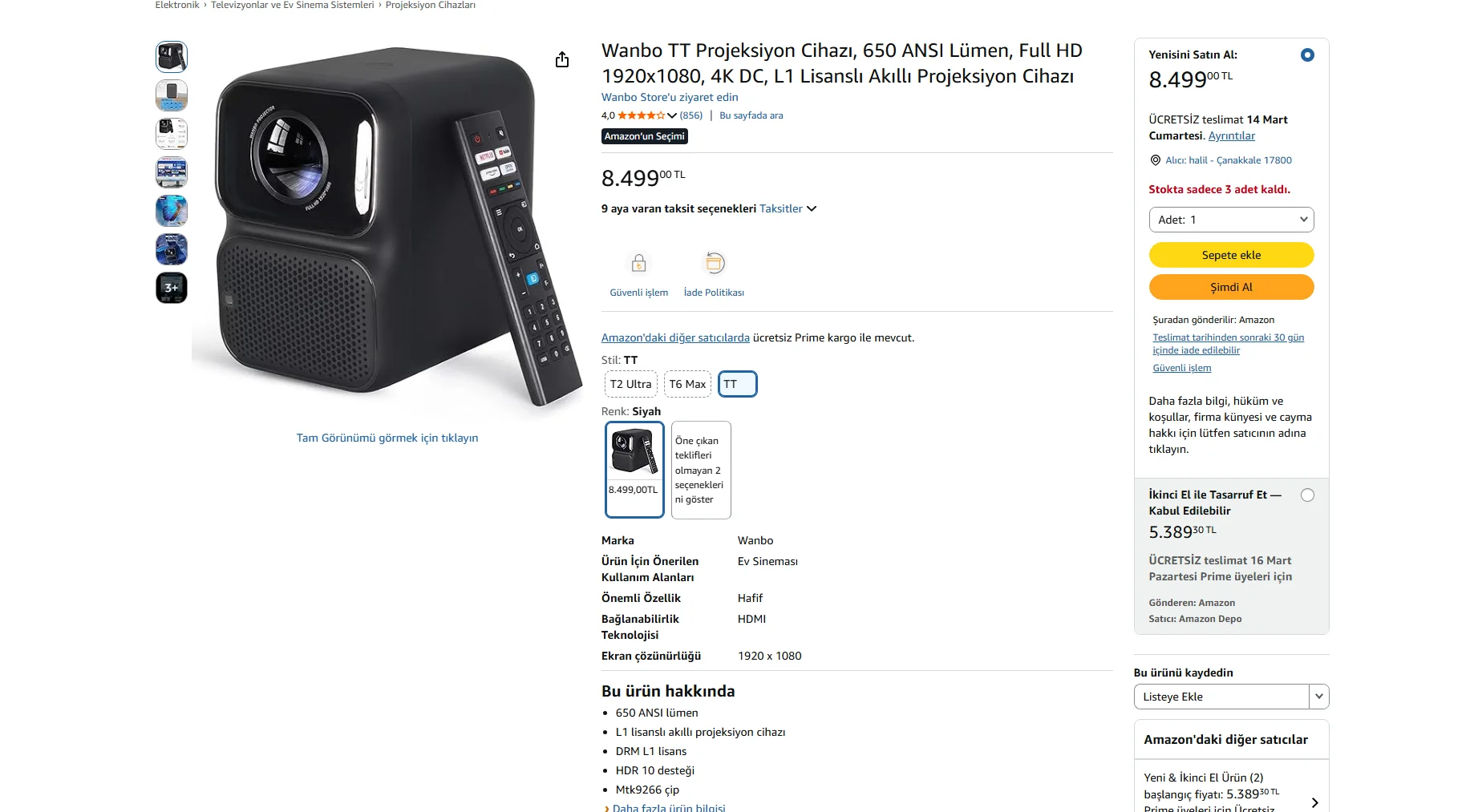This screenshot has height=812, width=1470.
Task: Choose the T2 Ultra style option
Action: (x=630, y=384)
